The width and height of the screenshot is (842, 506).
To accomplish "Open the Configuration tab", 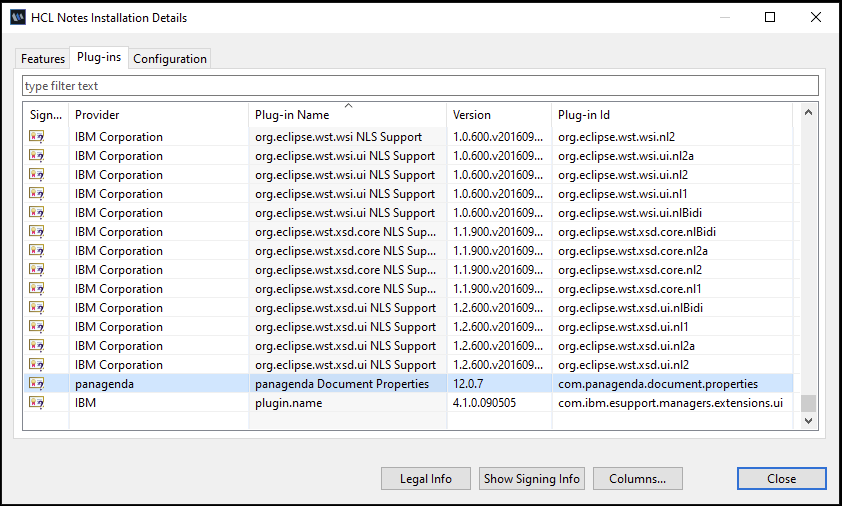I will tap(170, 59).
